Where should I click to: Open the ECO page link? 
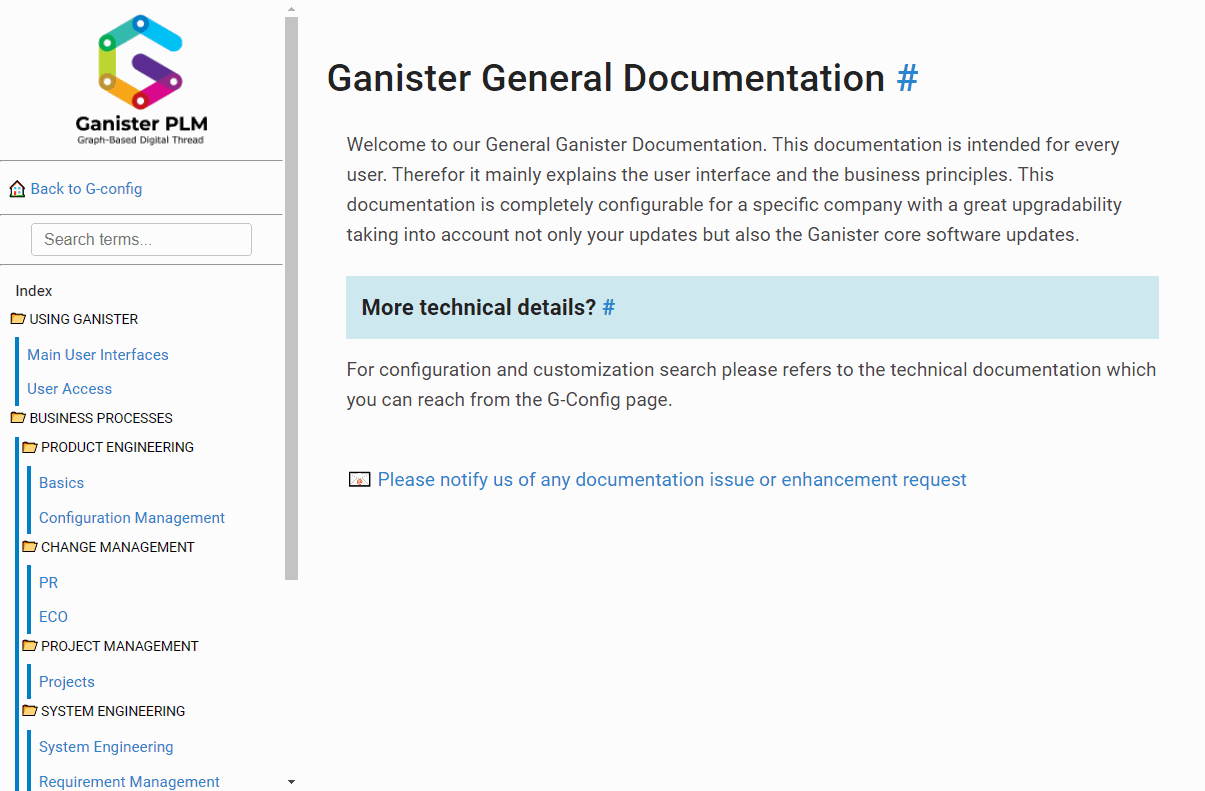click(x=54, y=617)
